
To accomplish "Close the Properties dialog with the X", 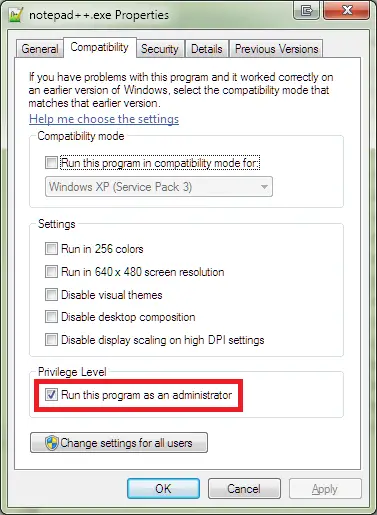I will [x=346, y=11].
